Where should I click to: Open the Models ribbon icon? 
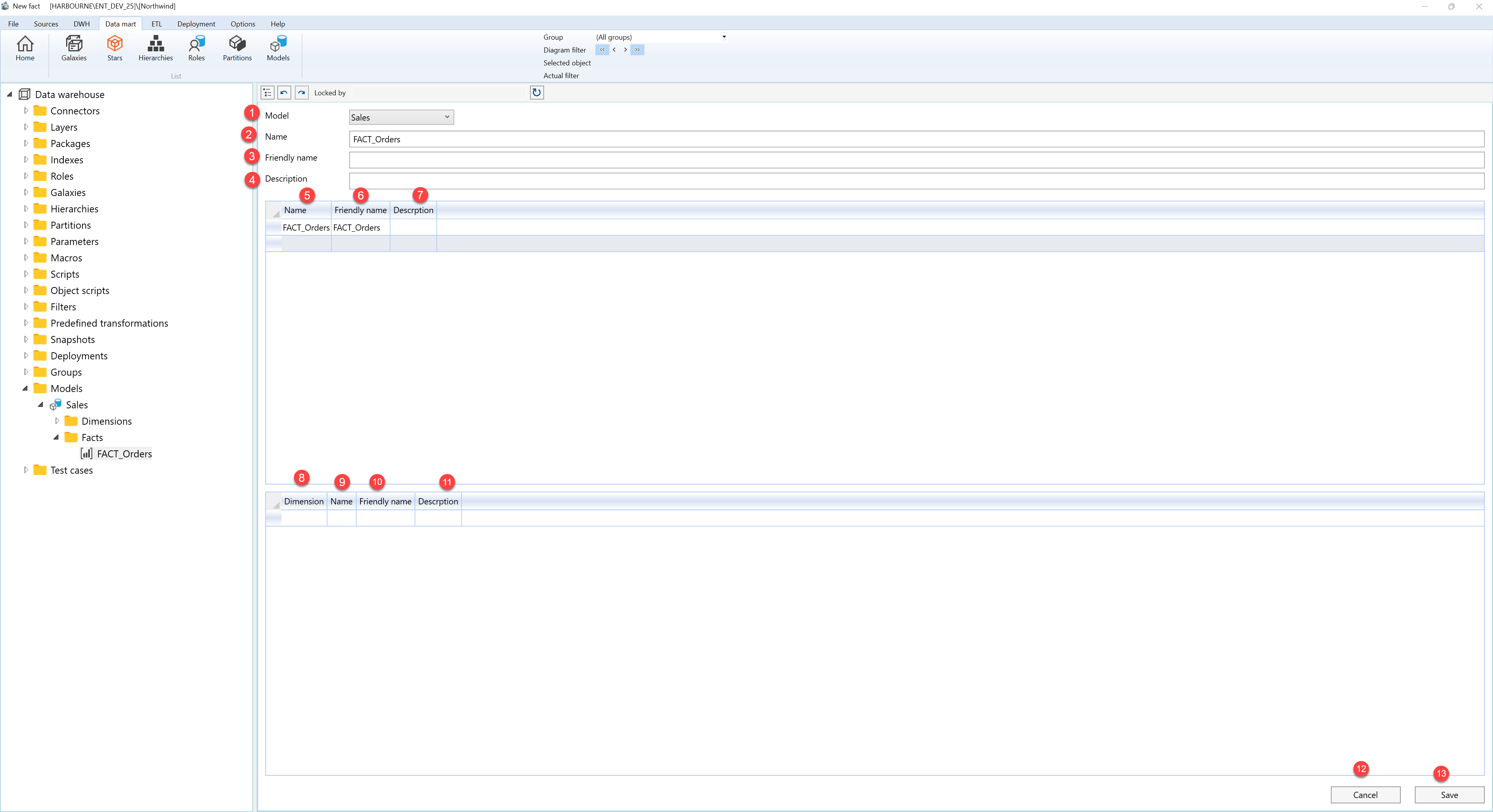(x=278, y=48)
